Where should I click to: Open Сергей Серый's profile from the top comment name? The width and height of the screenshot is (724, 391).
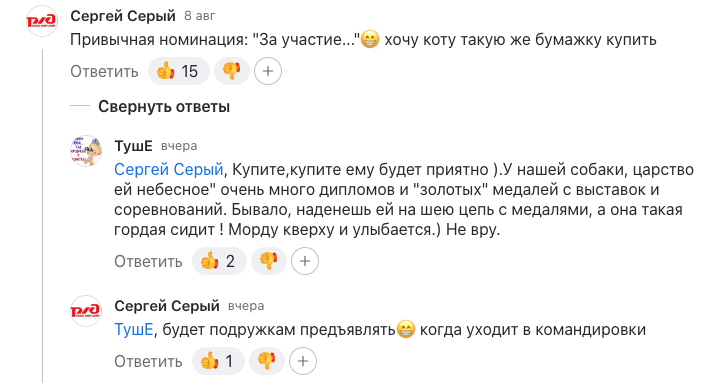123,16
